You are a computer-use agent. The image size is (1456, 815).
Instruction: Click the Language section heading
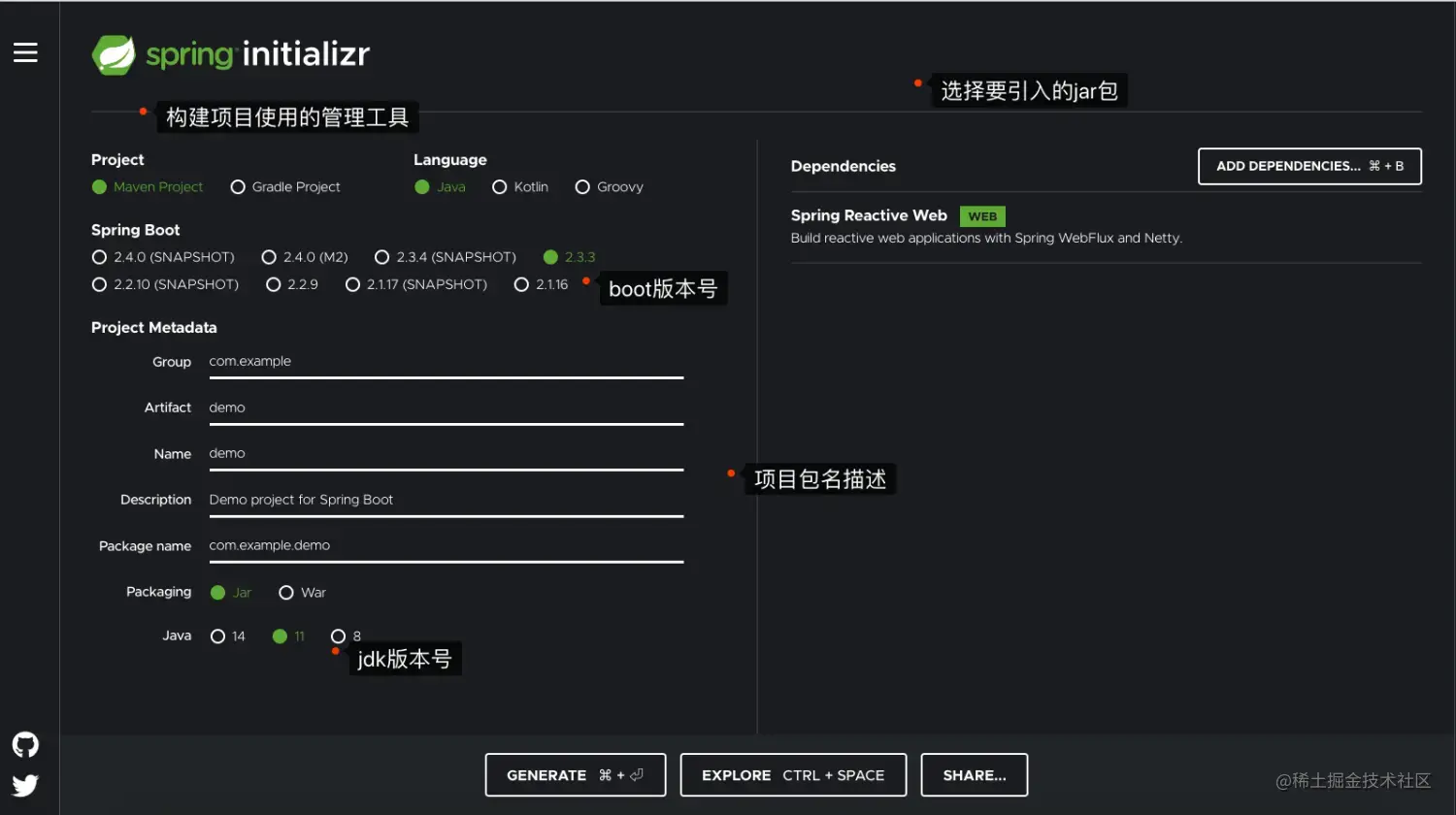[x=450, y=160]
